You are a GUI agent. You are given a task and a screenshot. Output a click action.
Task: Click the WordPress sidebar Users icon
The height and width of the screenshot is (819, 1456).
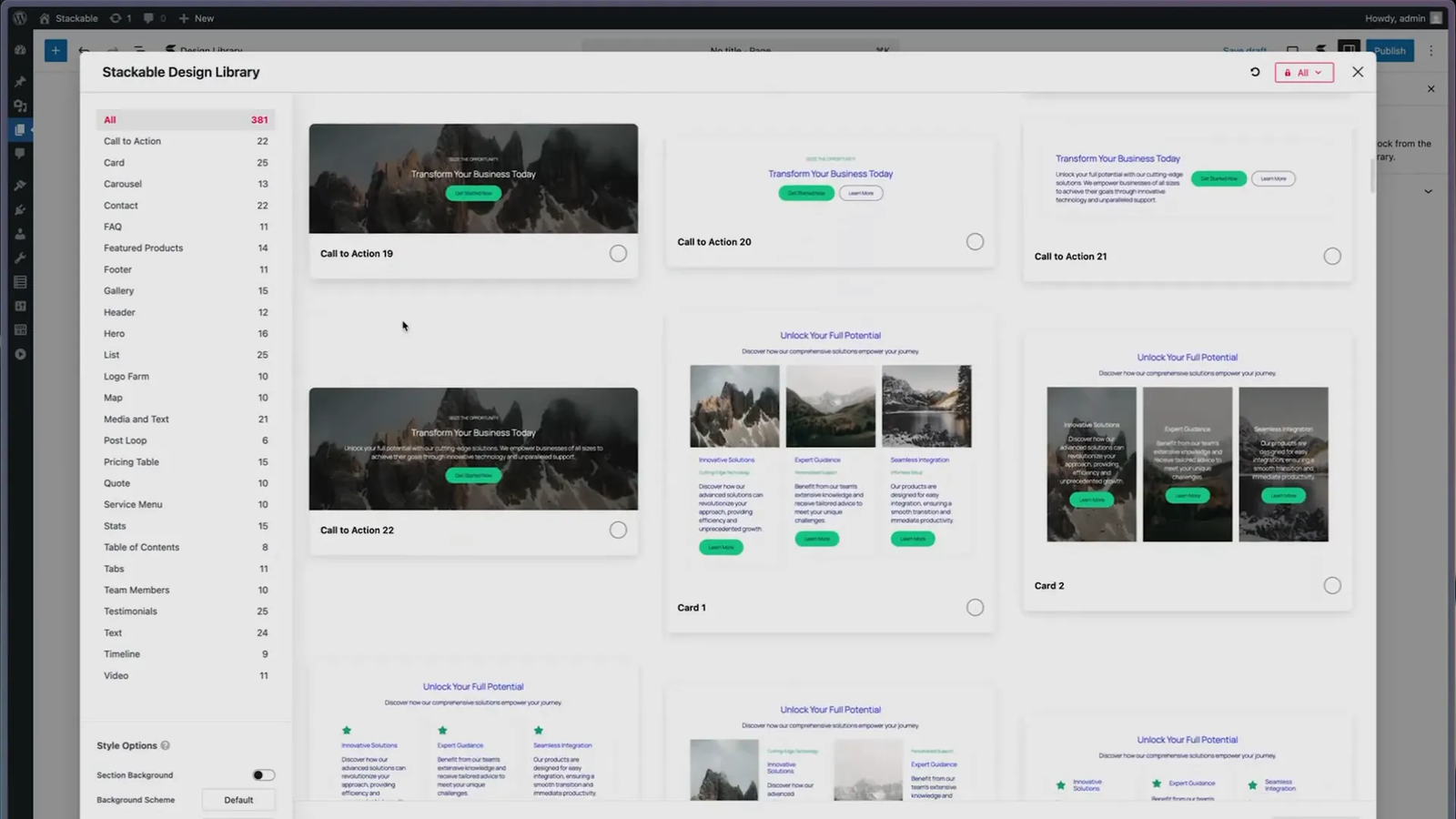point(20,234)
